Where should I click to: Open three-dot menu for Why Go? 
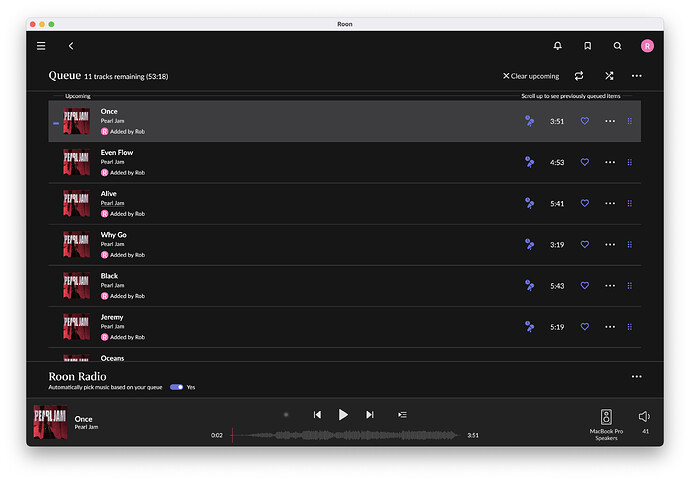click(x=610, y=245)
